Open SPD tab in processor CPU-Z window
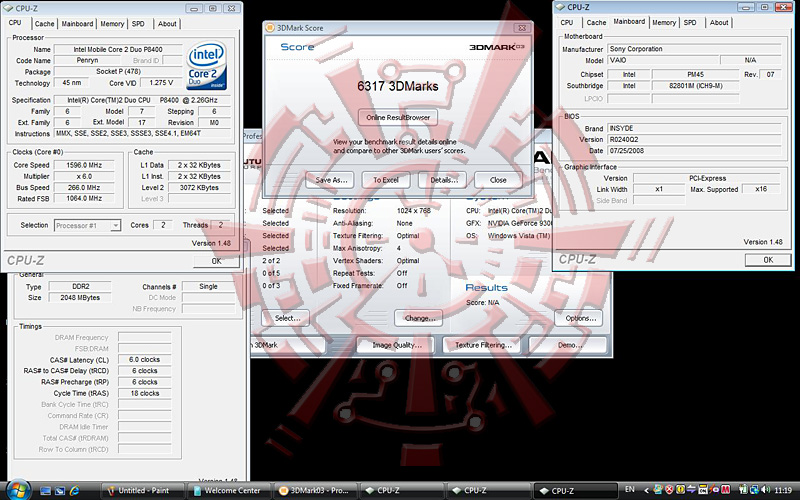Screen dimensions: 800x500 tap(138, 23)
